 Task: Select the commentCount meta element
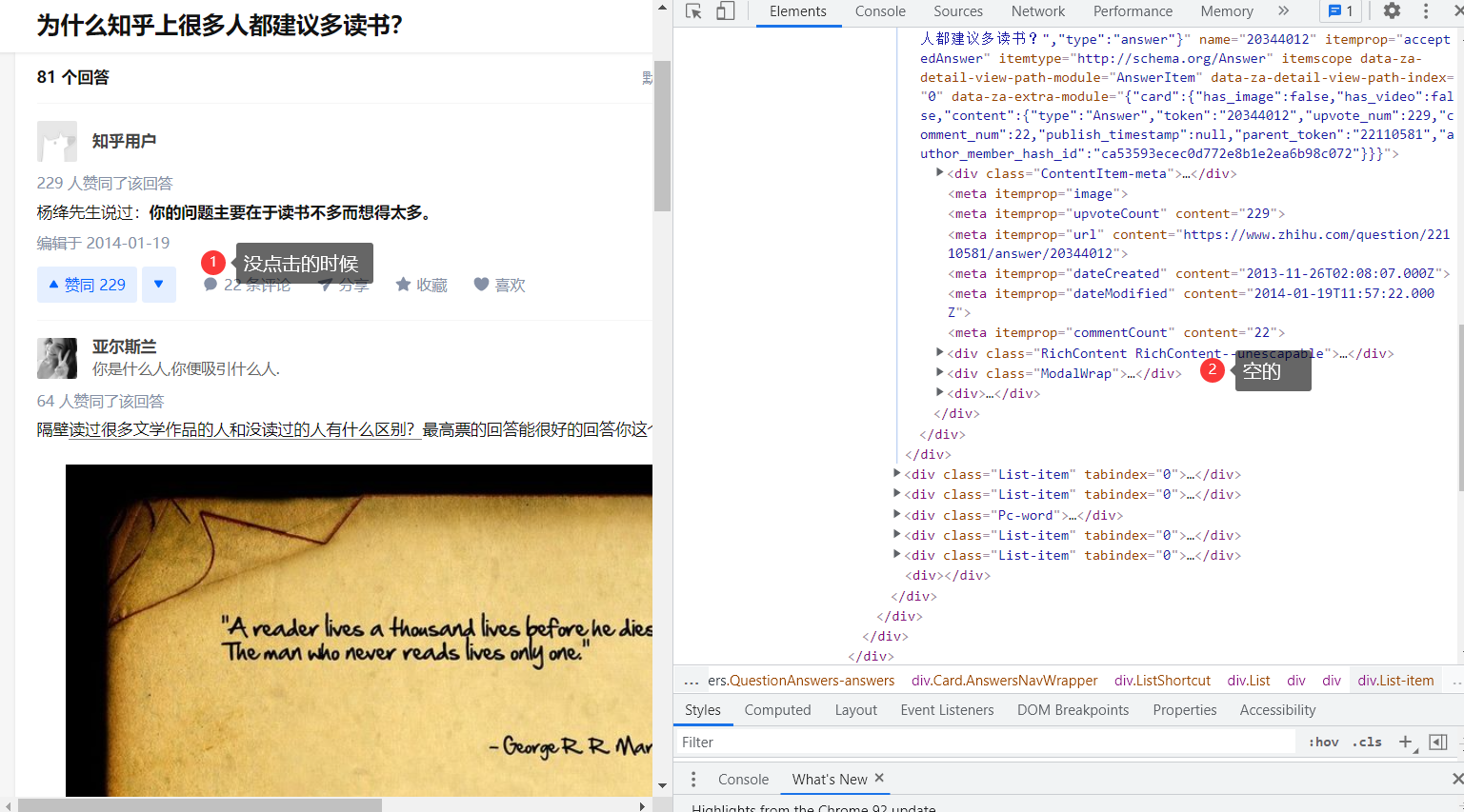click(1116, 332)
